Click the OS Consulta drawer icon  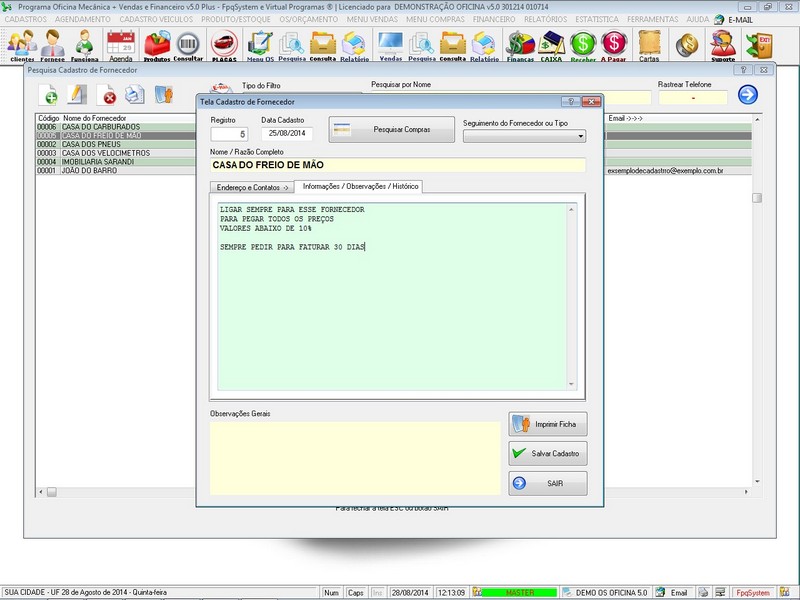(x=323, y=45)
